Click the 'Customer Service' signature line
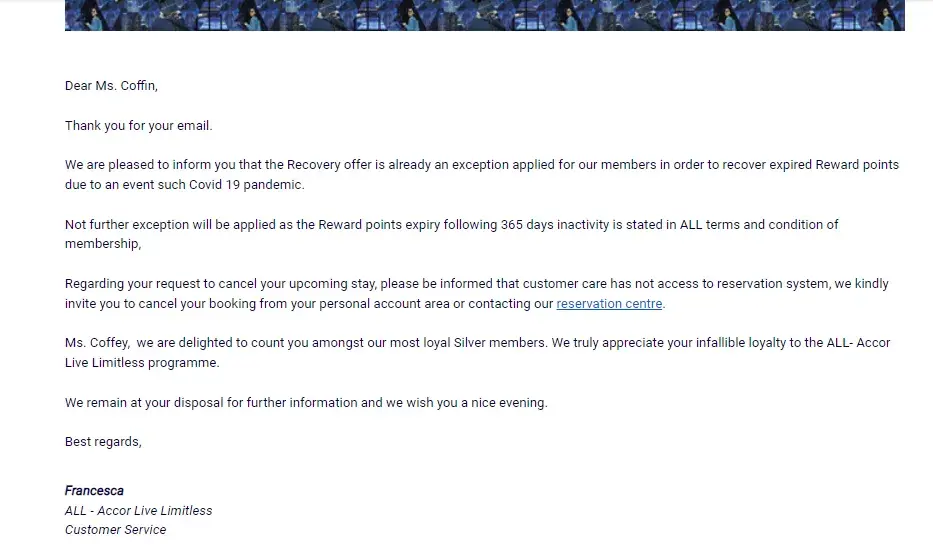Viewport: 933px width, 545px height. tap(116, 530)
